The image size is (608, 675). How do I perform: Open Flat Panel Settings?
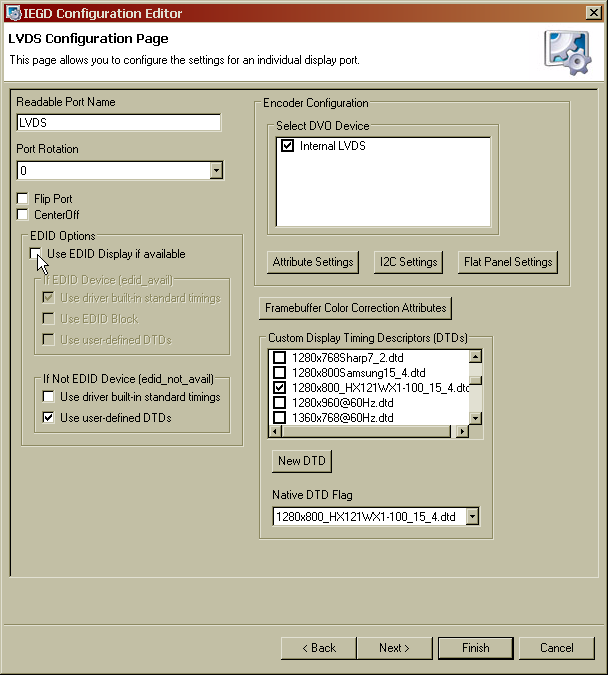click(508, 262)
